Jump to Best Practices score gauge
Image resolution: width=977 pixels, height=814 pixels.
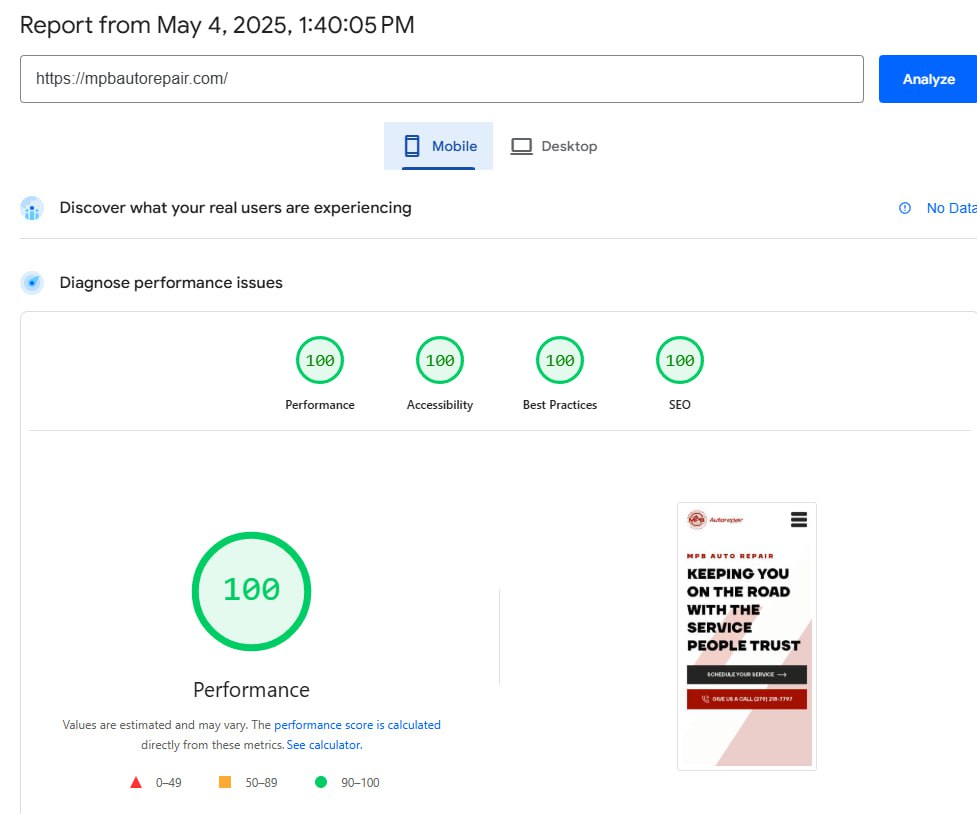(560, 361)
